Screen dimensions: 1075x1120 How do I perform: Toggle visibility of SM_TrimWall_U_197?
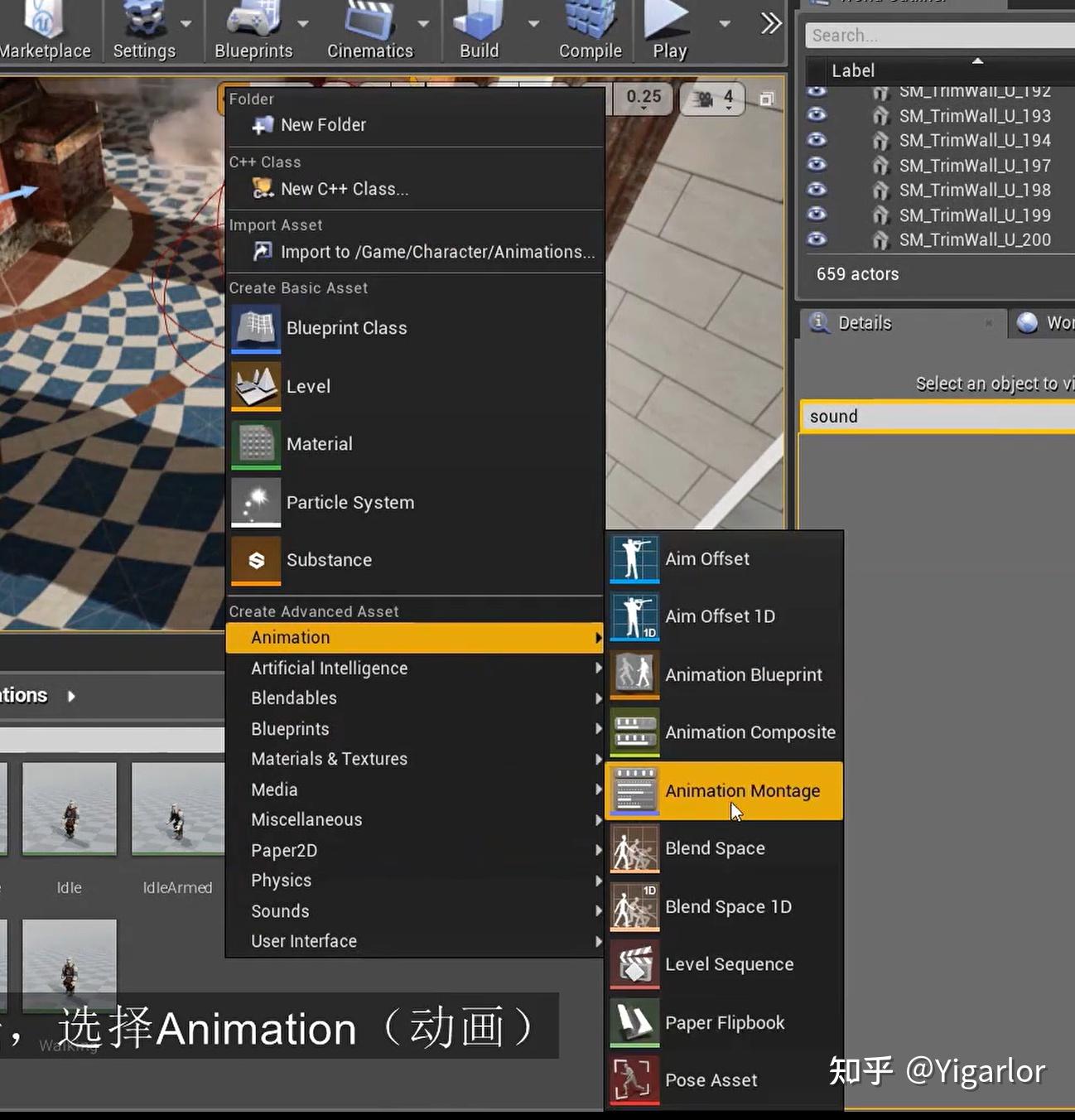[x=817, y=165]
